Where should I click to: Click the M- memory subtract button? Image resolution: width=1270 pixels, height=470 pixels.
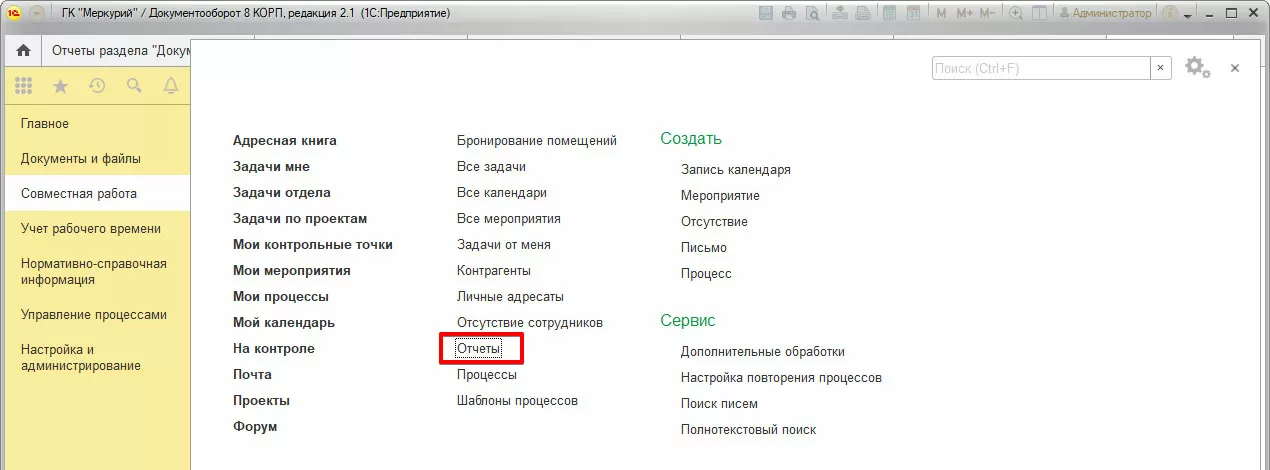coord(987,13)
